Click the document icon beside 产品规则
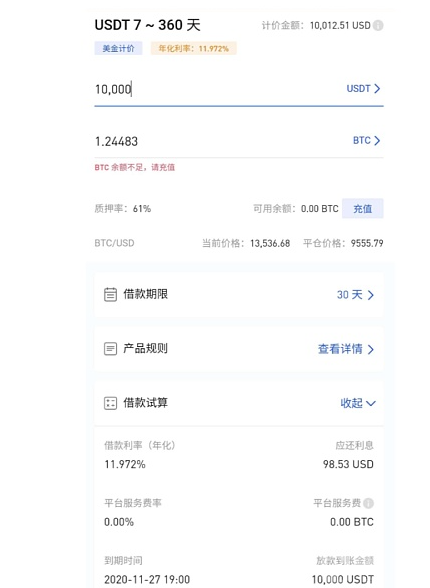The height and width of the screenshot is (588, 430). 110,349
